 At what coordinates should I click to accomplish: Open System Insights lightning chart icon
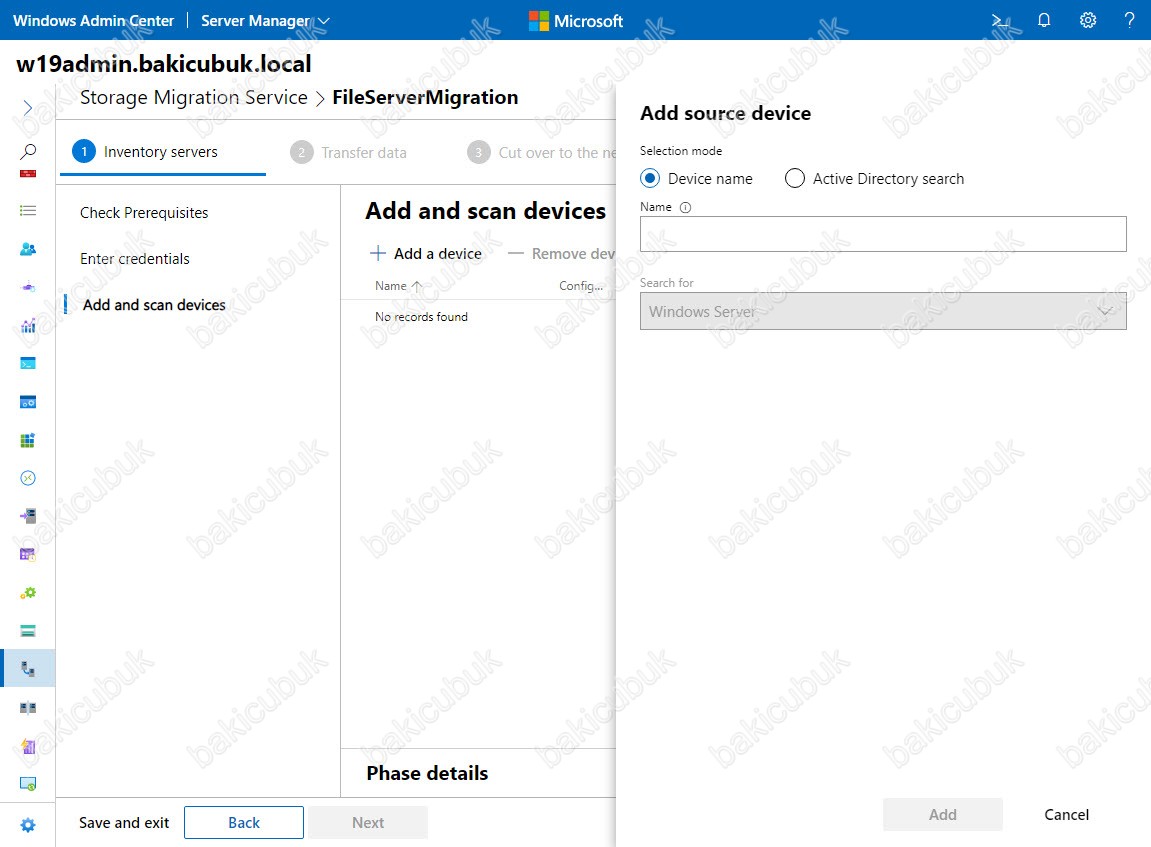click(28, 746)
